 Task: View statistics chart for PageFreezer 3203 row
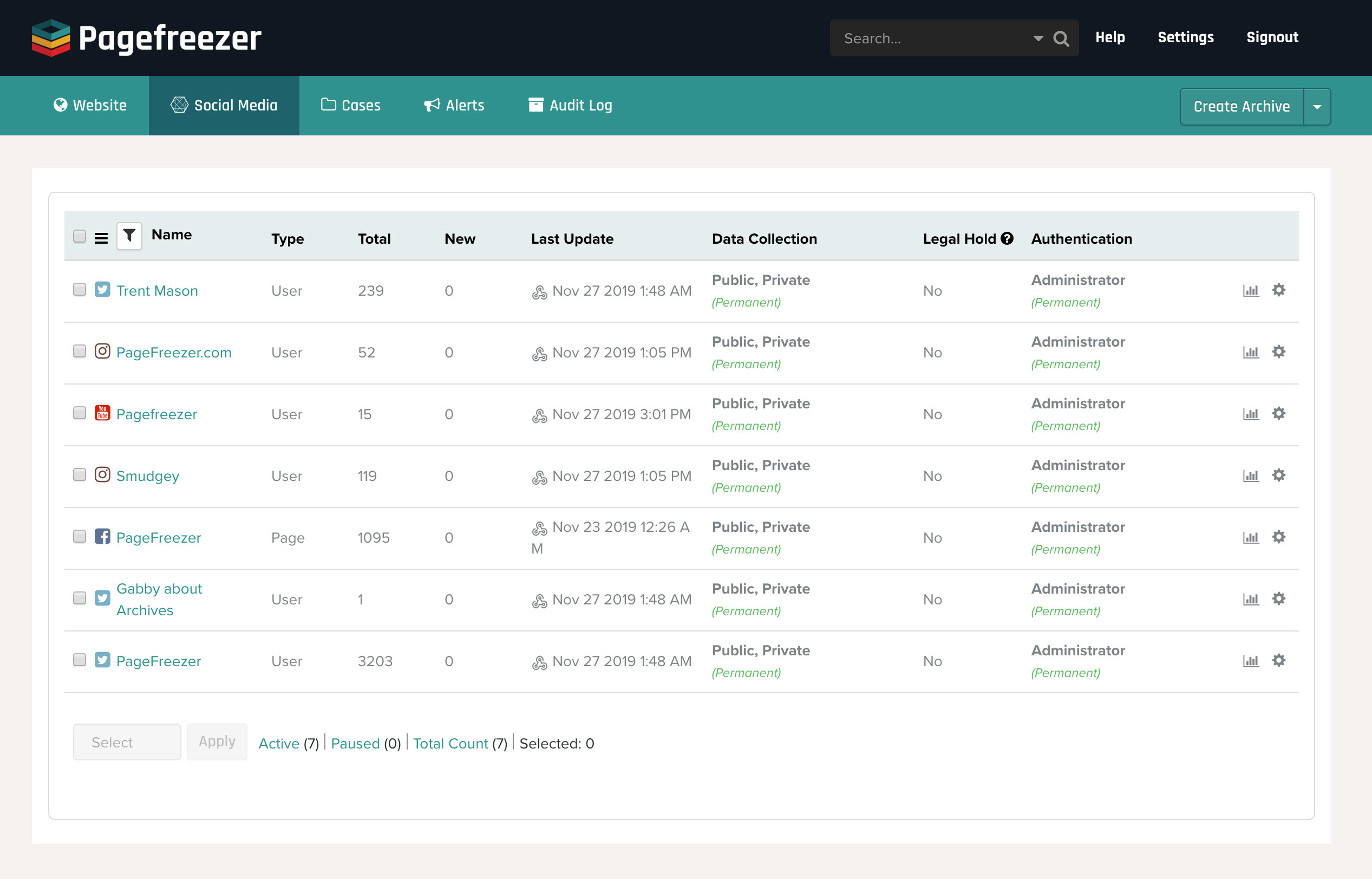[1251, 661]
